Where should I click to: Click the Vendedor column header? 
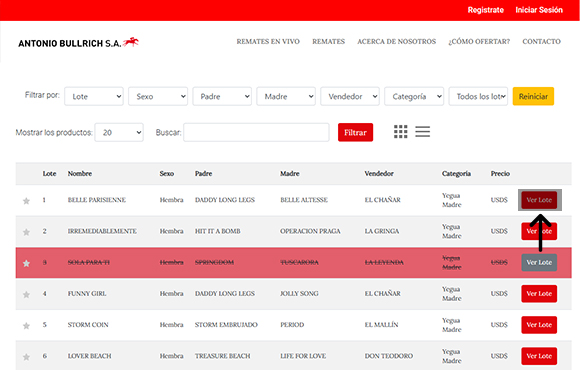(x=379, y=174)
